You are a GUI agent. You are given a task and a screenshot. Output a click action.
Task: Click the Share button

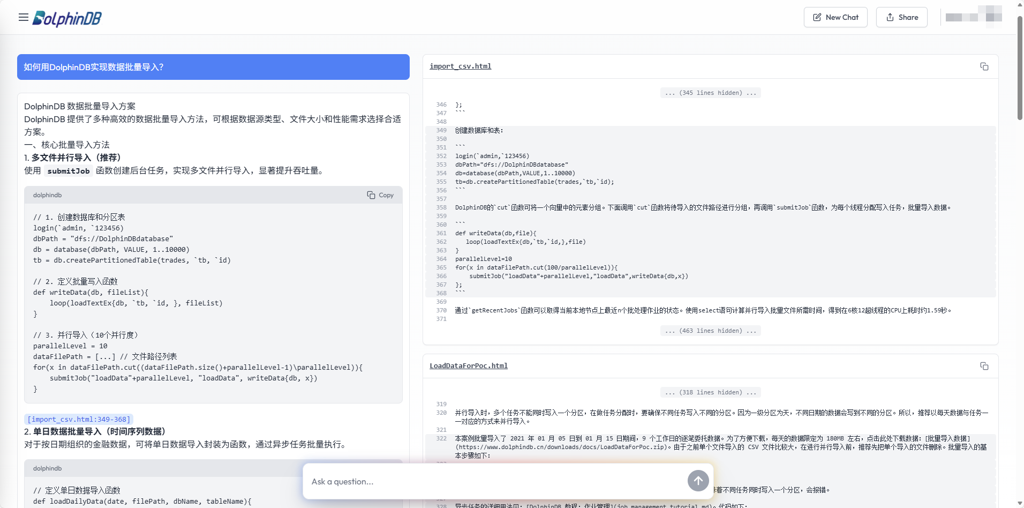[x=901, y=17]
